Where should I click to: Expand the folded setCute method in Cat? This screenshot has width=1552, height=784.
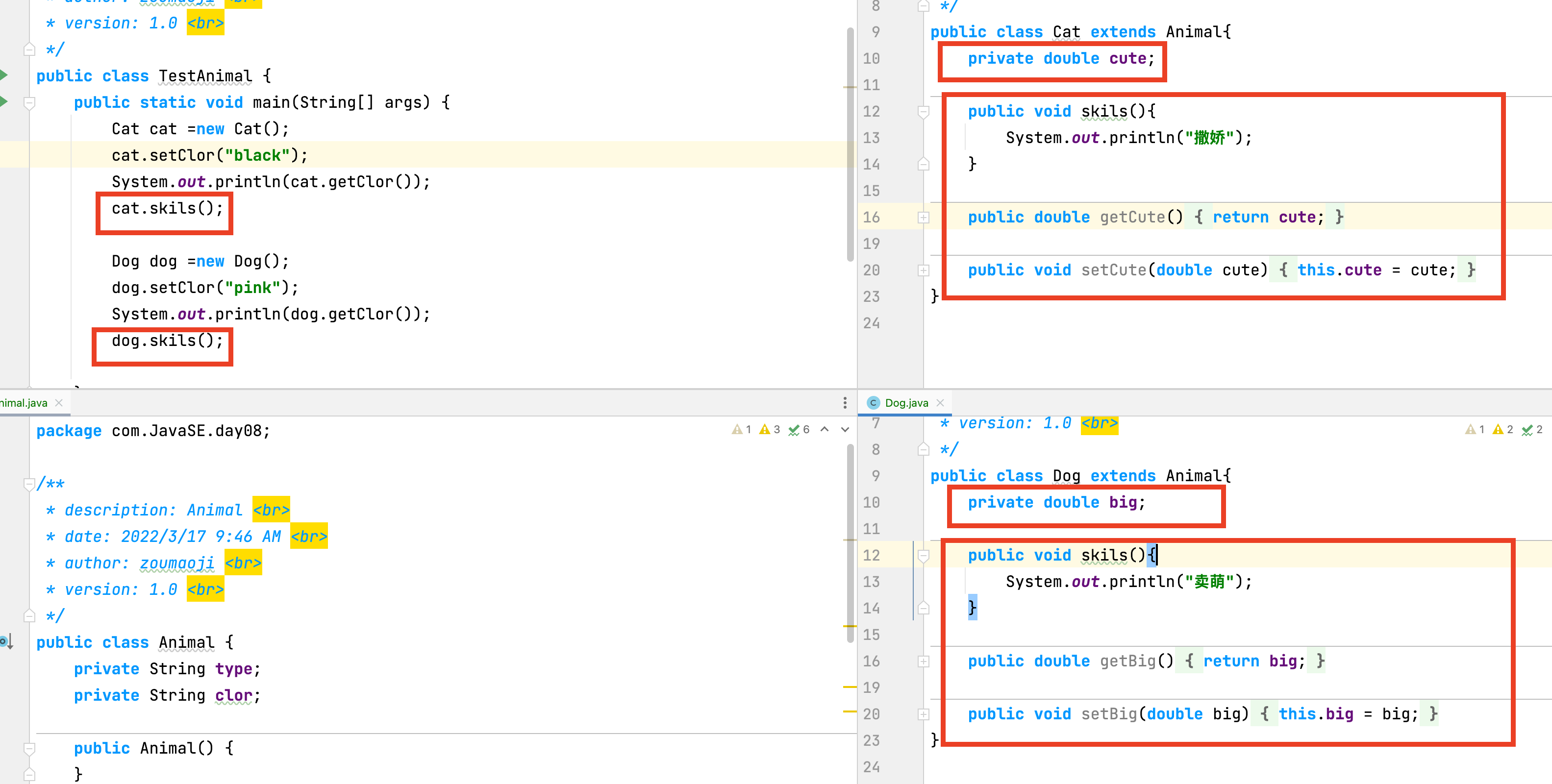[923, 270]
